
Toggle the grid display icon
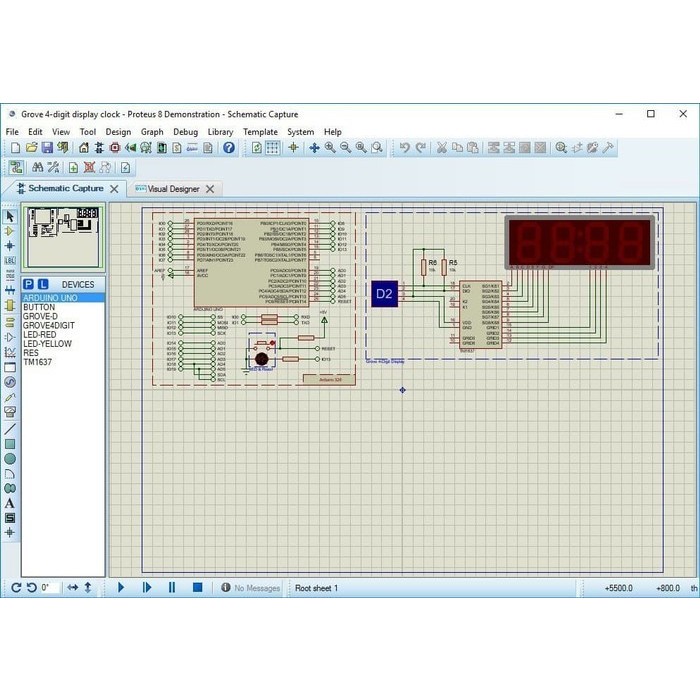pyautogui.click(x=272, y=148)
